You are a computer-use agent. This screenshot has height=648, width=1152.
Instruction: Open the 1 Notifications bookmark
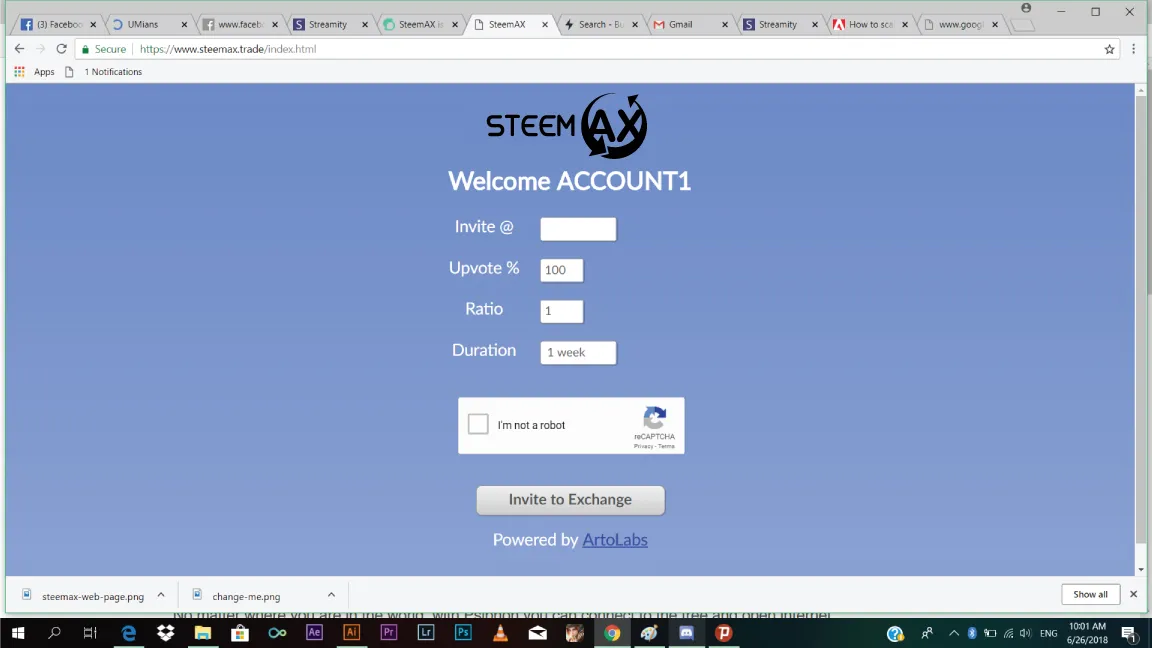tap(104, 72)
